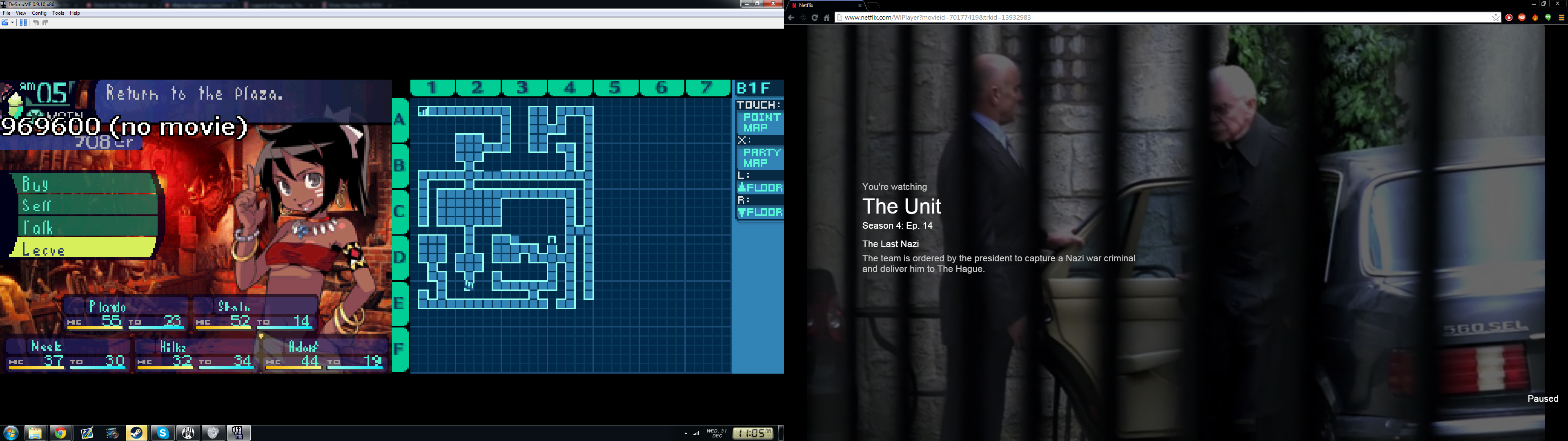This screenshot has height=441, width=1568.
Task: Open the Chrome hamburger menu
Action: (x=1561, y=18)
